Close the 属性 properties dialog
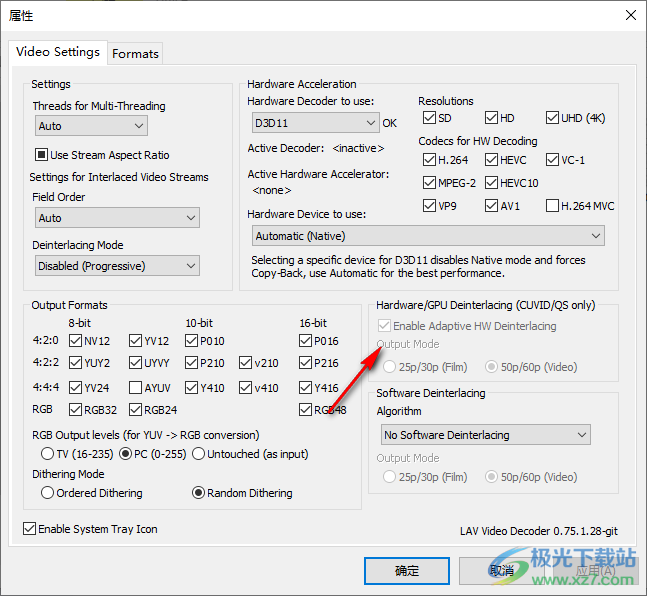647x596 pixels. point(630,15)
